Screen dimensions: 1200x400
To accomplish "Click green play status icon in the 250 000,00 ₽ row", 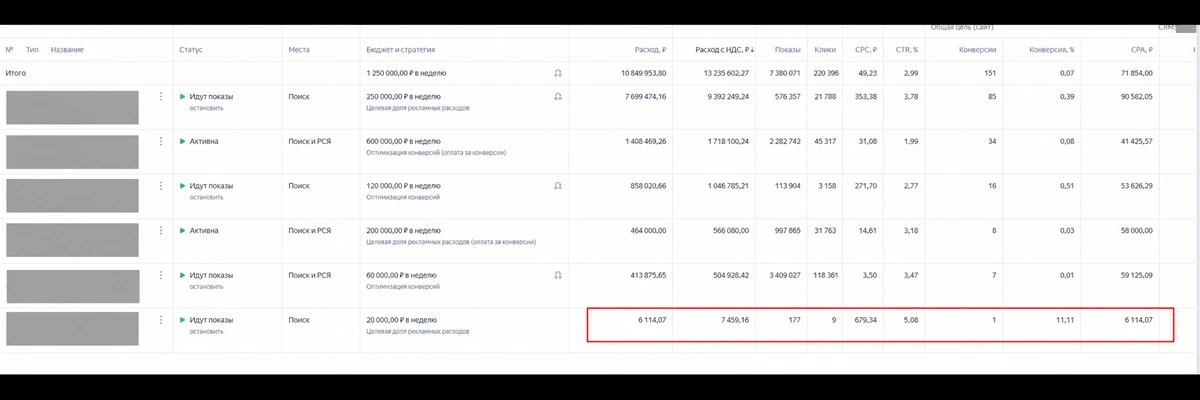I will point(183,96).
